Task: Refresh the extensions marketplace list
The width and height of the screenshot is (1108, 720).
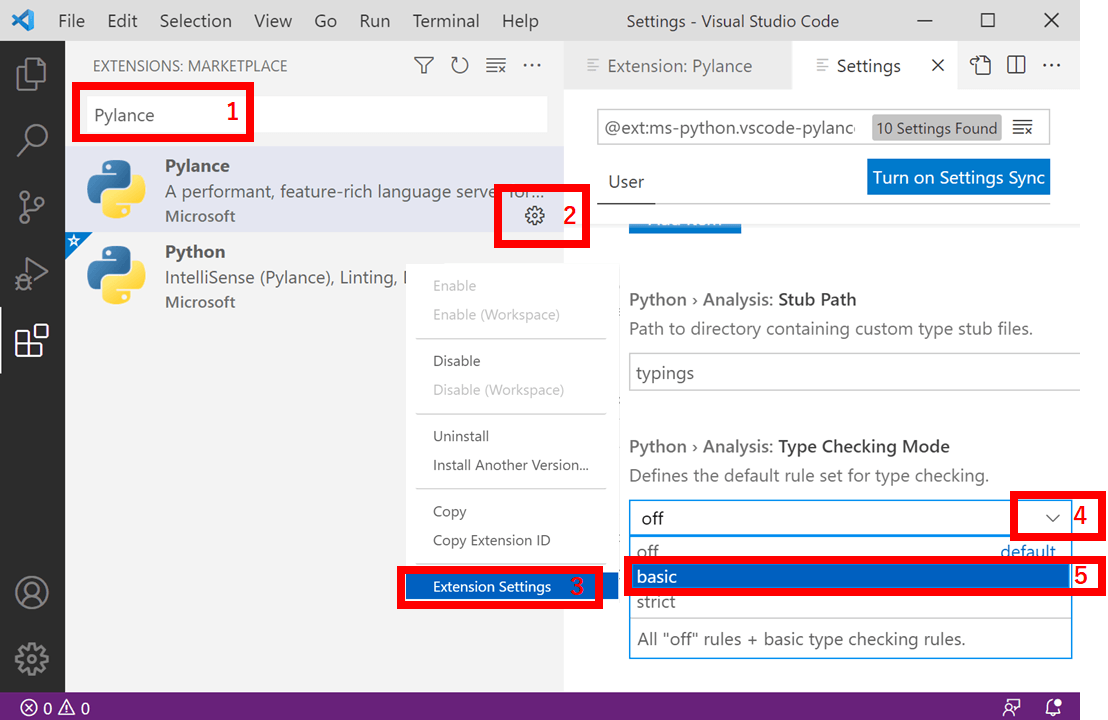Action: (x=459, y=64)
